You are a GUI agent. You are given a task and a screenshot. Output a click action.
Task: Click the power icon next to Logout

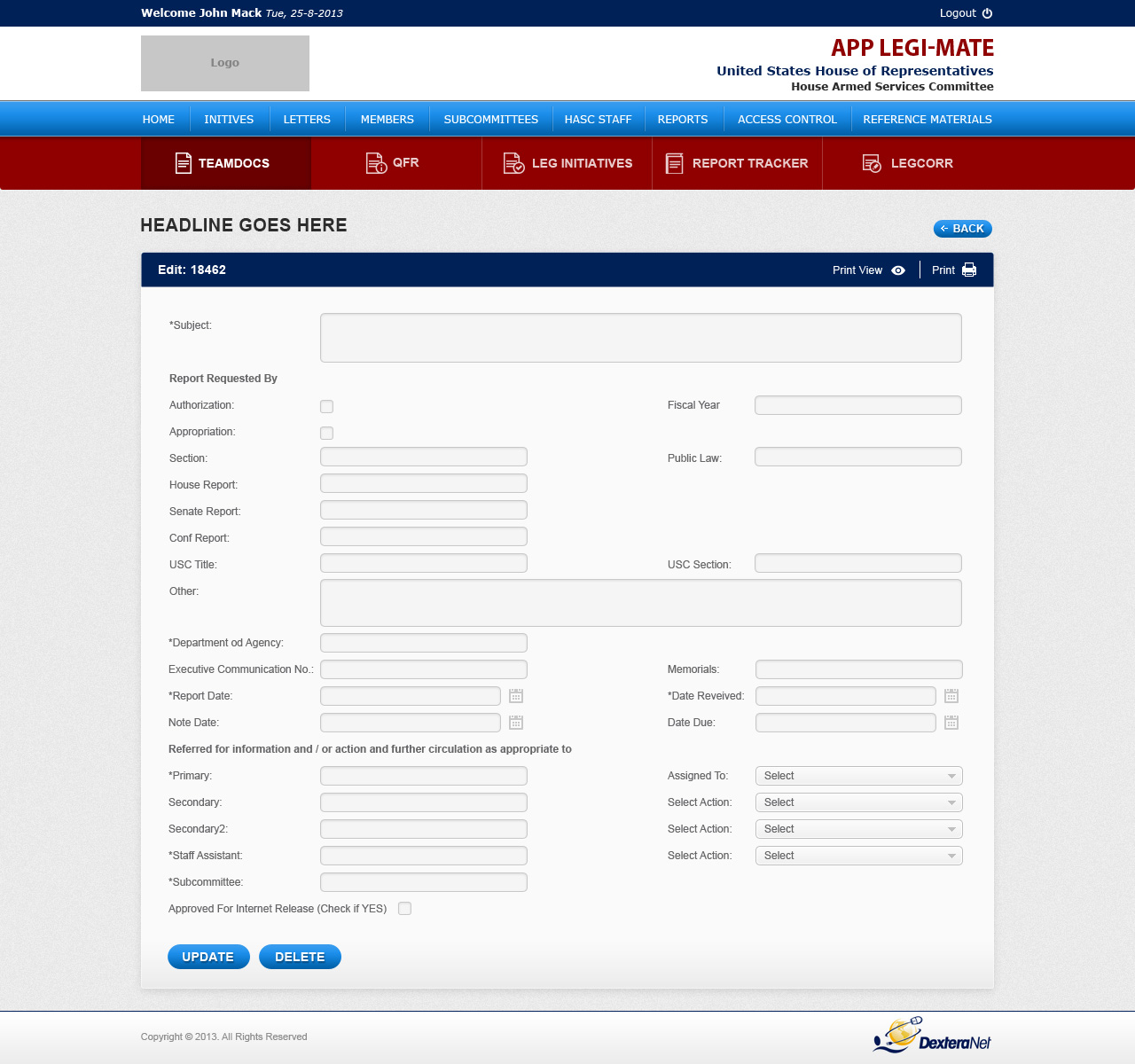987,13
